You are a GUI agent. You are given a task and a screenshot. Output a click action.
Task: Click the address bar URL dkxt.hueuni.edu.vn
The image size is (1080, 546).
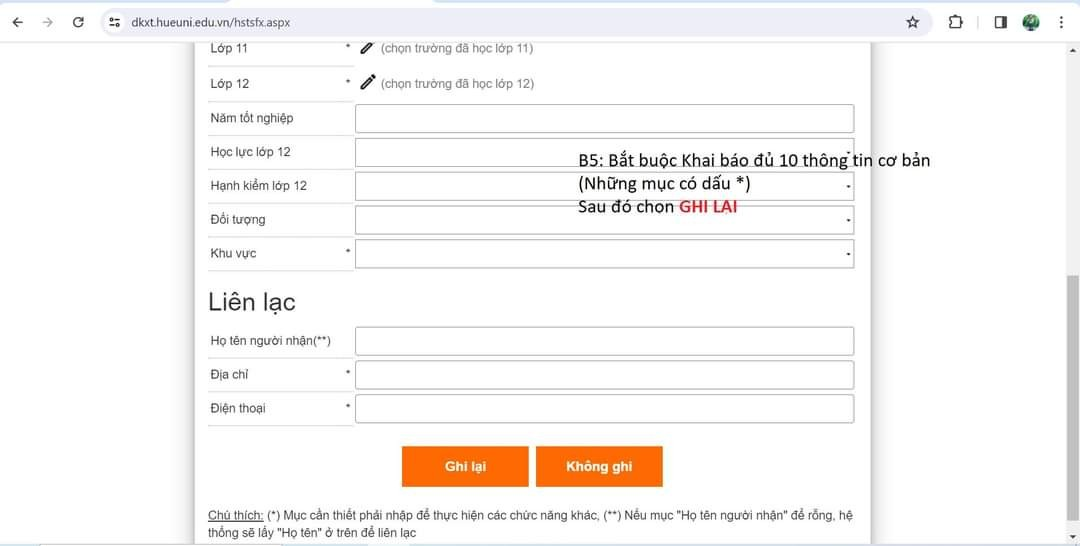210,22
